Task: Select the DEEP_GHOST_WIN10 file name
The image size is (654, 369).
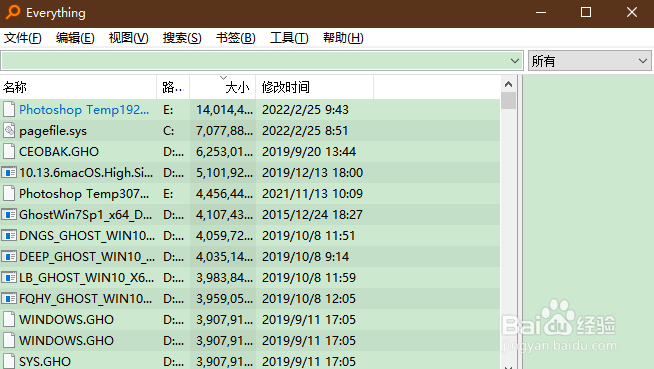Action: [87, 256]
